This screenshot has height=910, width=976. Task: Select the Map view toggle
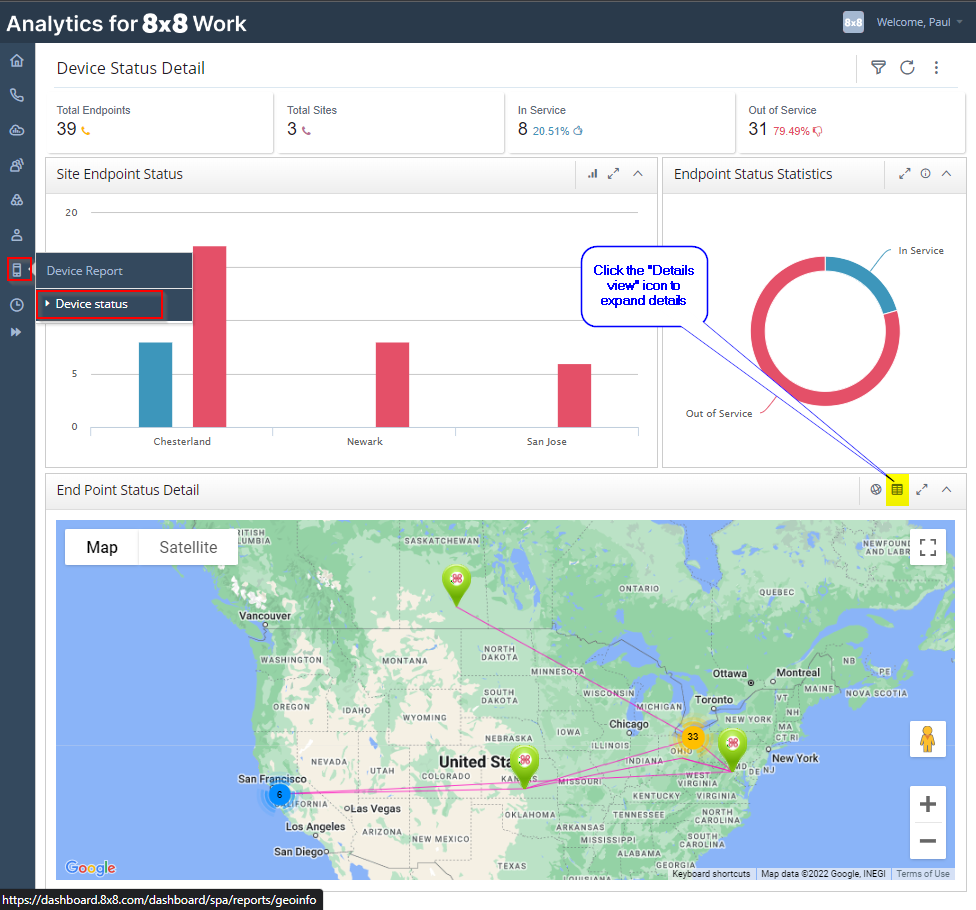102,547
